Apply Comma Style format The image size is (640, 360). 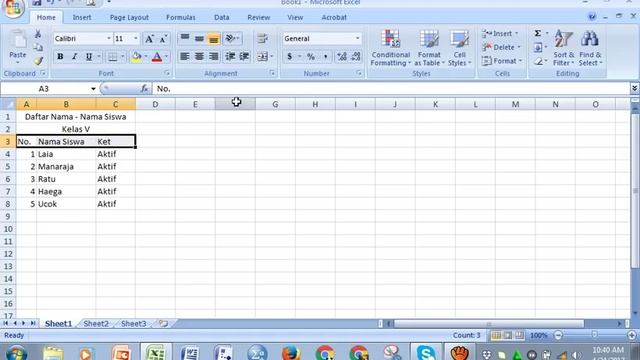325,57
